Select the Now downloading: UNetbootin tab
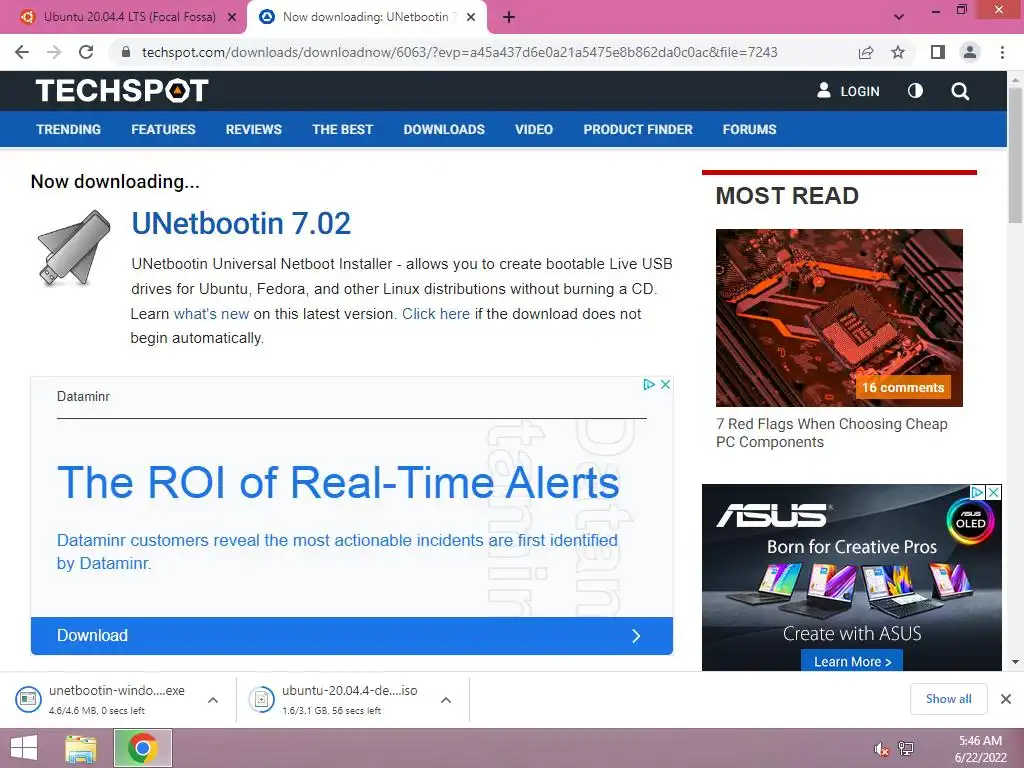1024x768 pixels. click(x=365, y=17)
